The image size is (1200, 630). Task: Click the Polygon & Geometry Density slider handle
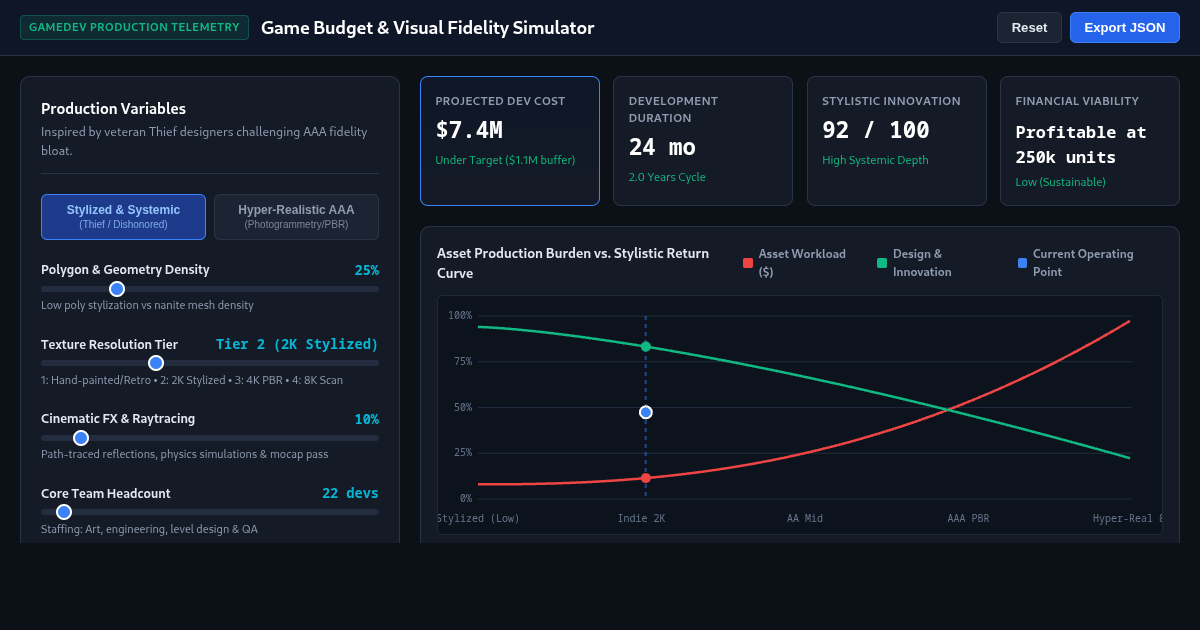click(x=117, y=289)
